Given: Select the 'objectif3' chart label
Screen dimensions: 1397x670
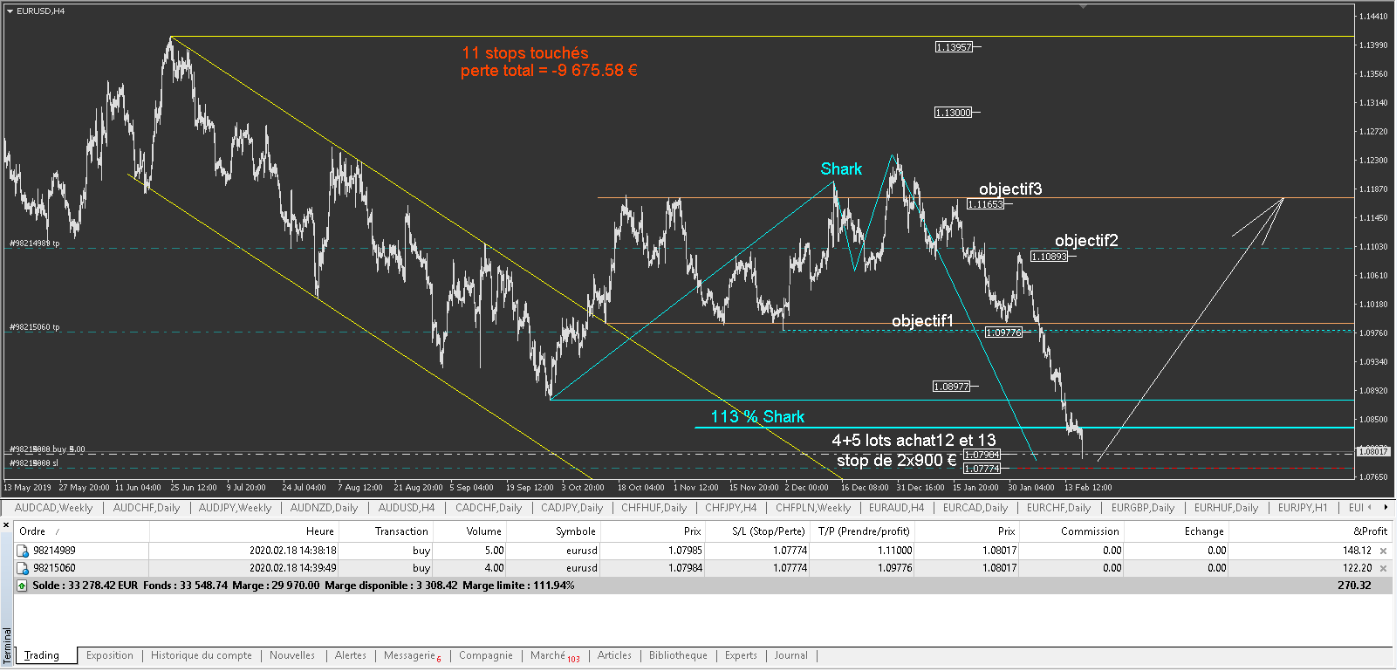Looking at the screenshot, I should click(x=1011, y=189).
